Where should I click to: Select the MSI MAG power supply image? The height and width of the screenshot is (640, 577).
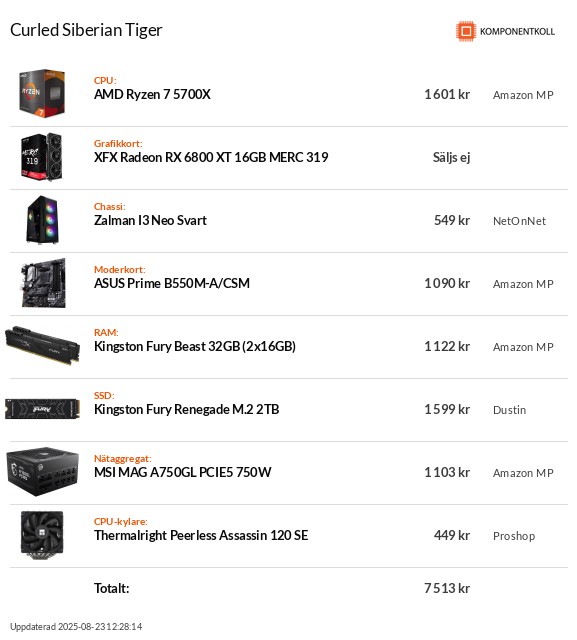point(42,472)
